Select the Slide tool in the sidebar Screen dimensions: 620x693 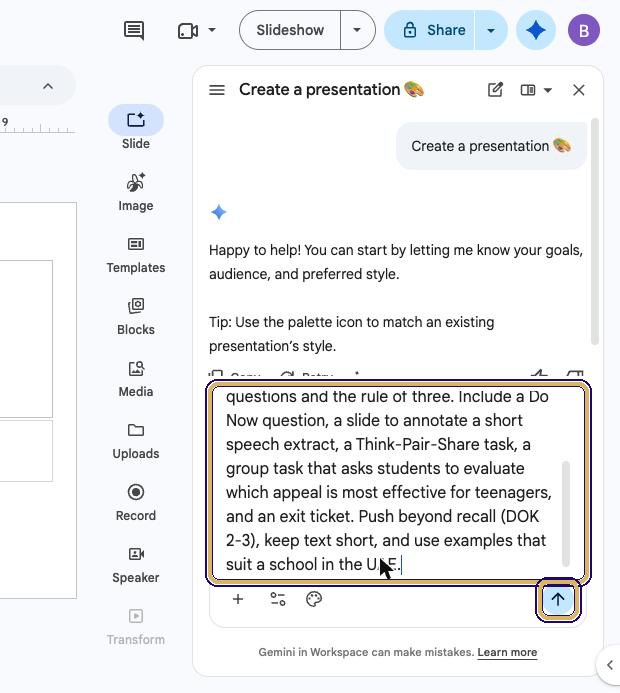pos(136,128)
